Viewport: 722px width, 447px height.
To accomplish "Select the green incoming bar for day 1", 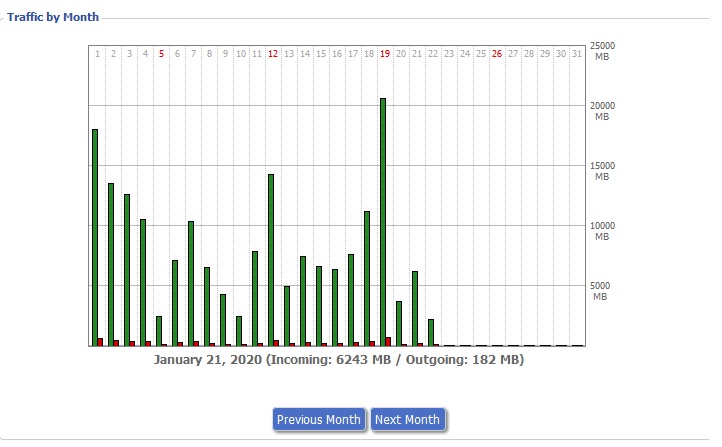I will pyautogui.click(x=95, y=238).
